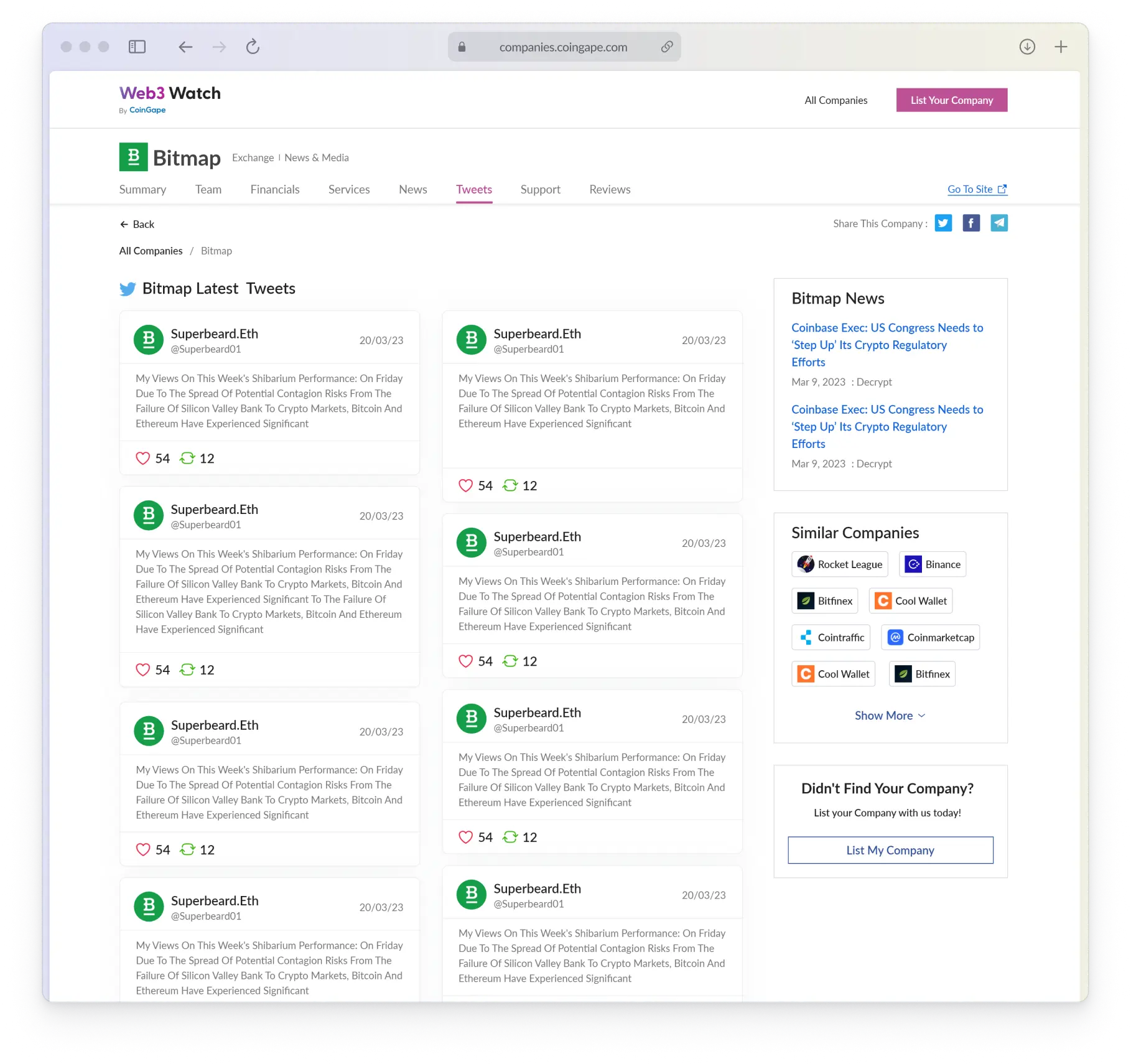The image size is (1131, 1064).
Task: Open the Coinmarketcap company chip
Action: [931, 637]
